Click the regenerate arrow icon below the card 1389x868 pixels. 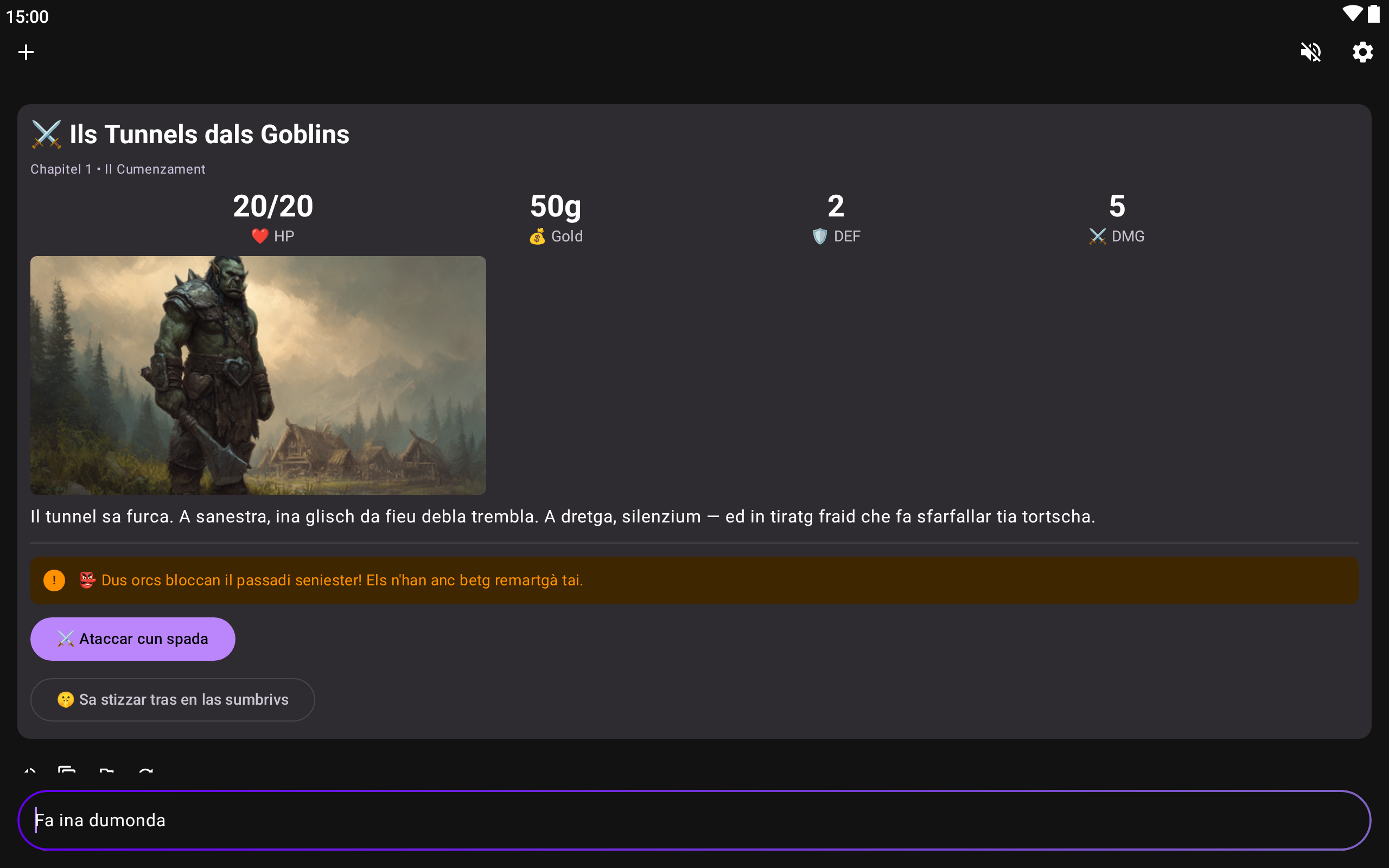click(146, 769)
